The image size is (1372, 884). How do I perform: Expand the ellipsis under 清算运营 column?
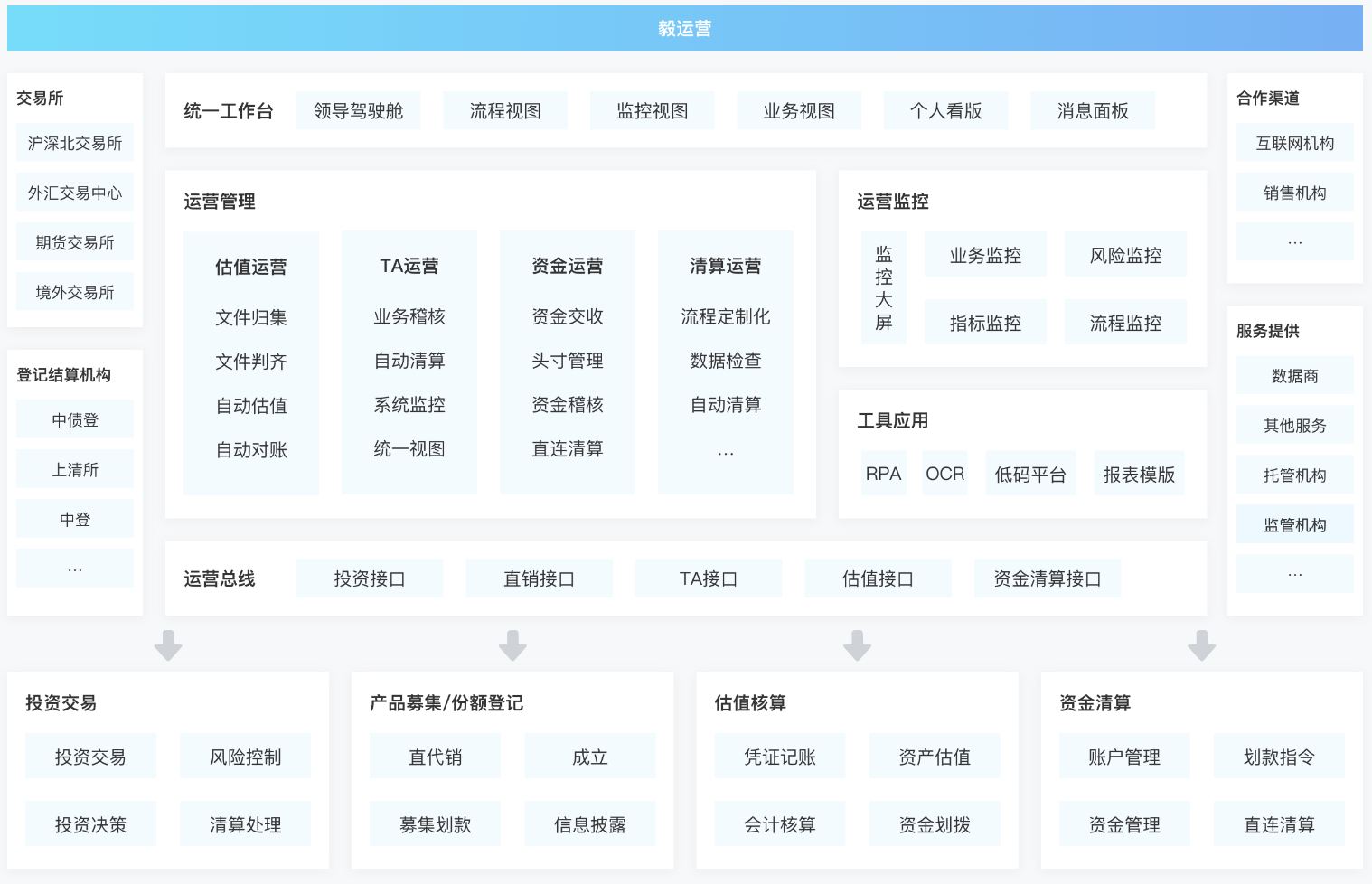pos(726,451)
